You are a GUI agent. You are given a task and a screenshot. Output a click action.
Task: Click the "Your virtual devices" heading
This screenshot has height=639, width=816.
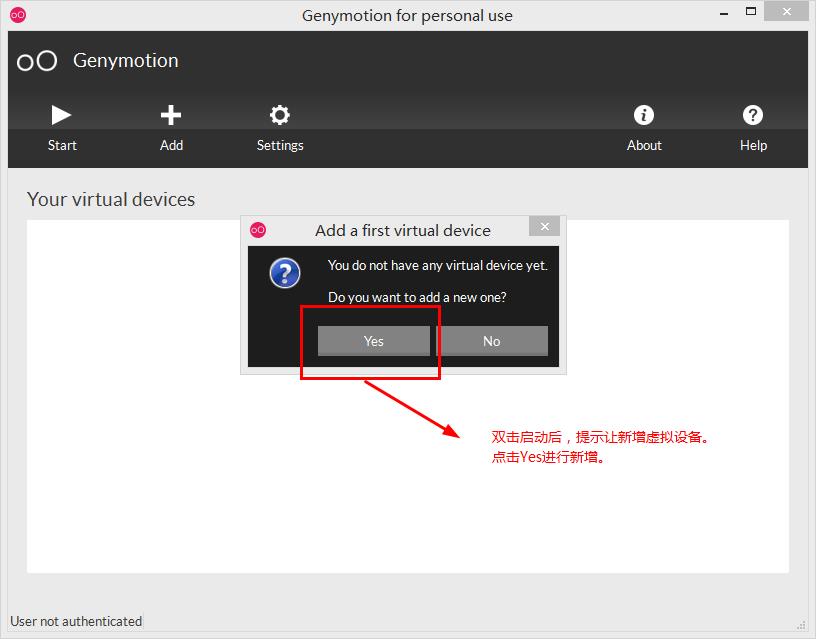[111, 199]
